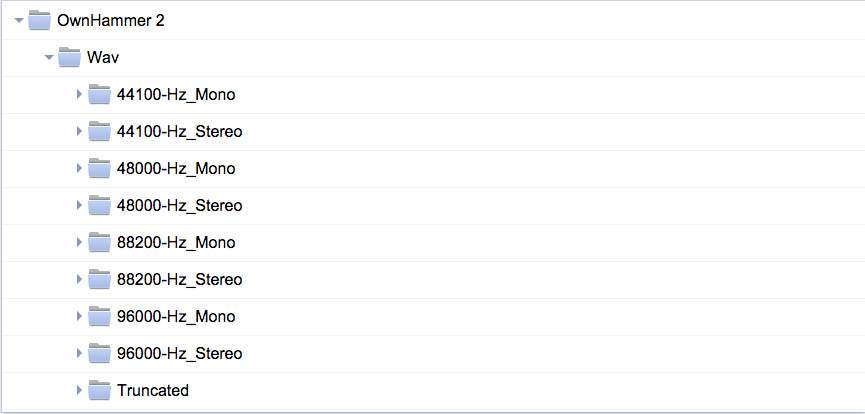The image size is (865, 414).
Task: Expand the 96000-Hz_Stereo folder
Action: coord(79,354)
